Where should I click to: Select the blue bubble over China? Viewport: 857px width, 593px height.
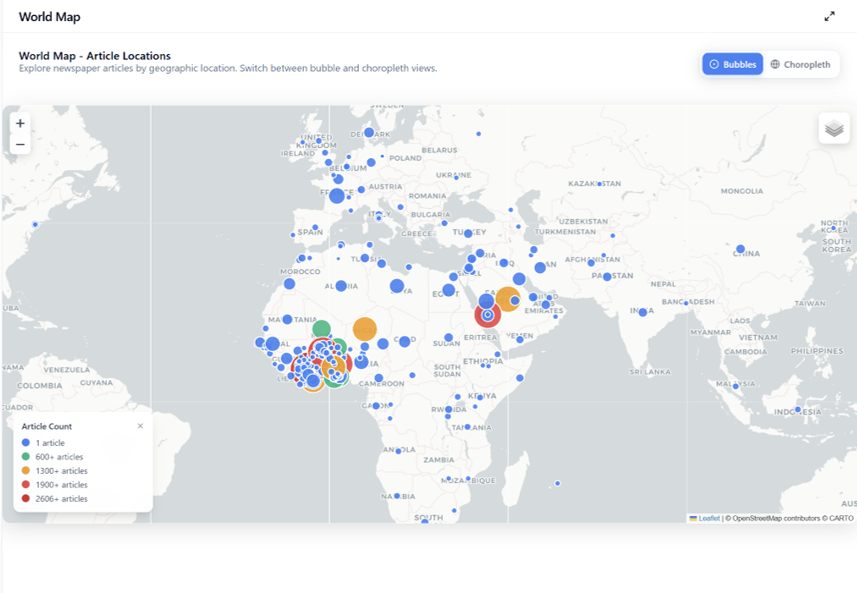(740, 249)
